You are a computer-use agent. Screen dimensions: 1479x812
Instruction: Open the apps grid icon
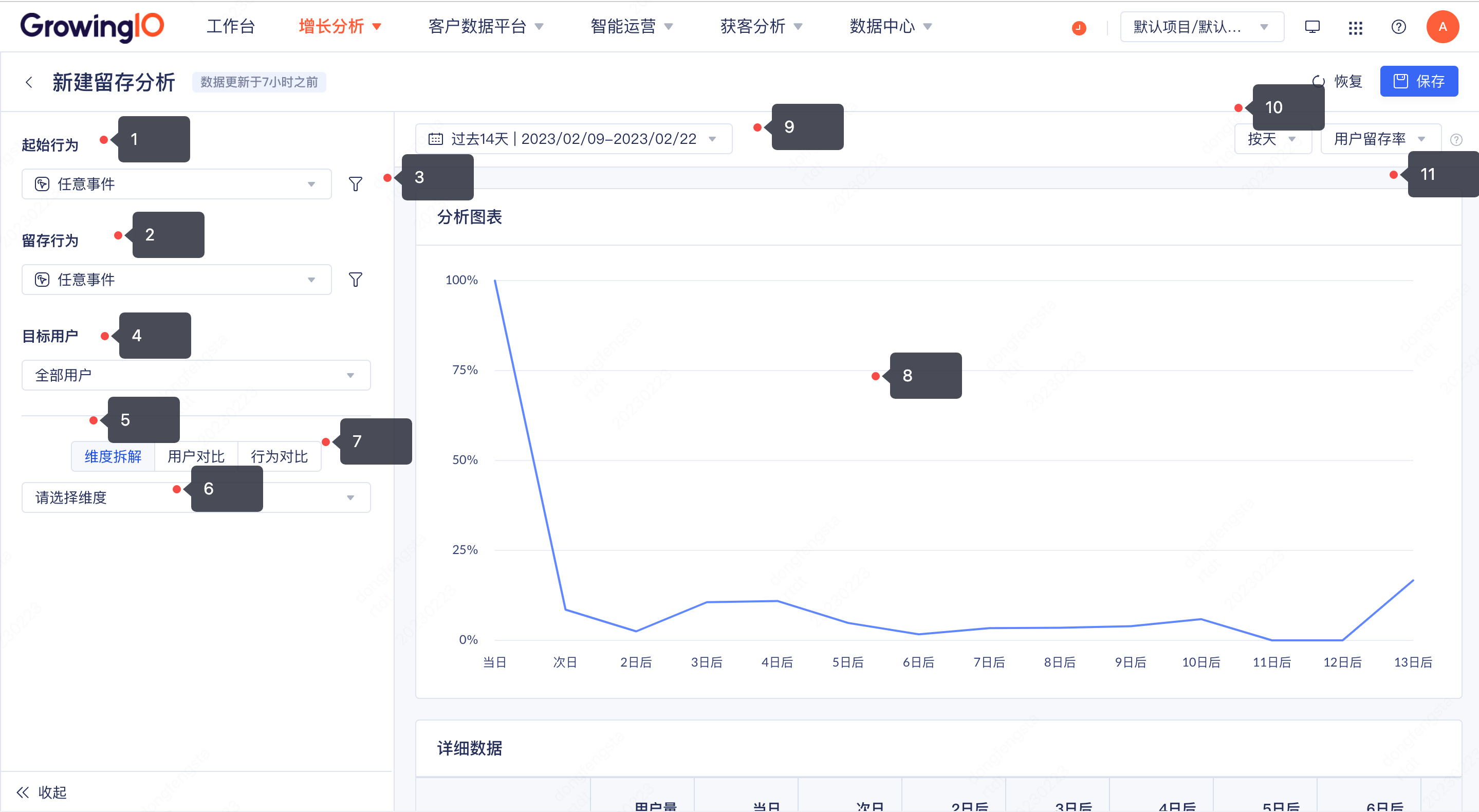click(x=1356, y=28)
